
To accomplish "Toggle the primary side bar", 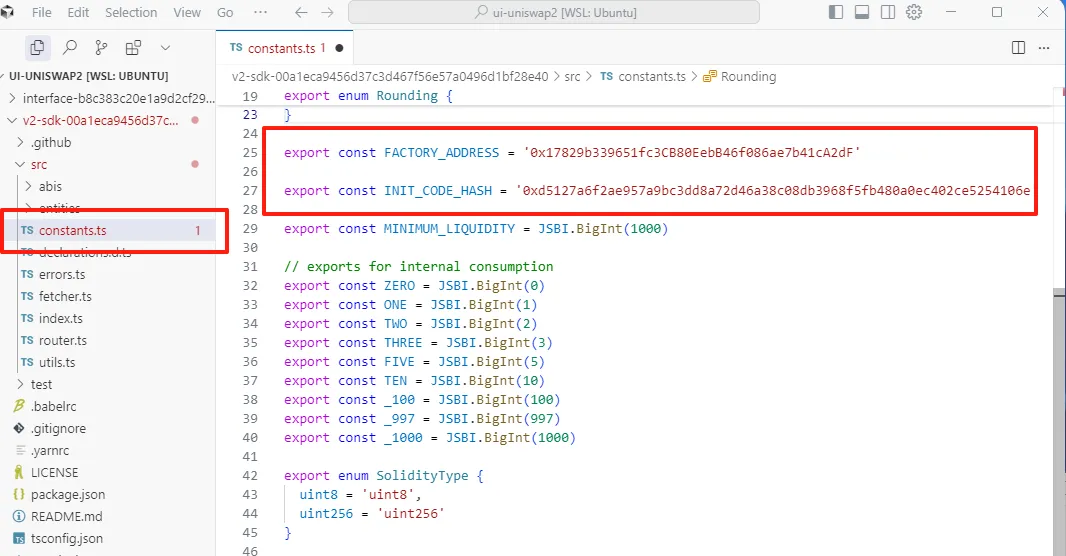I will (x=836, y=12).
